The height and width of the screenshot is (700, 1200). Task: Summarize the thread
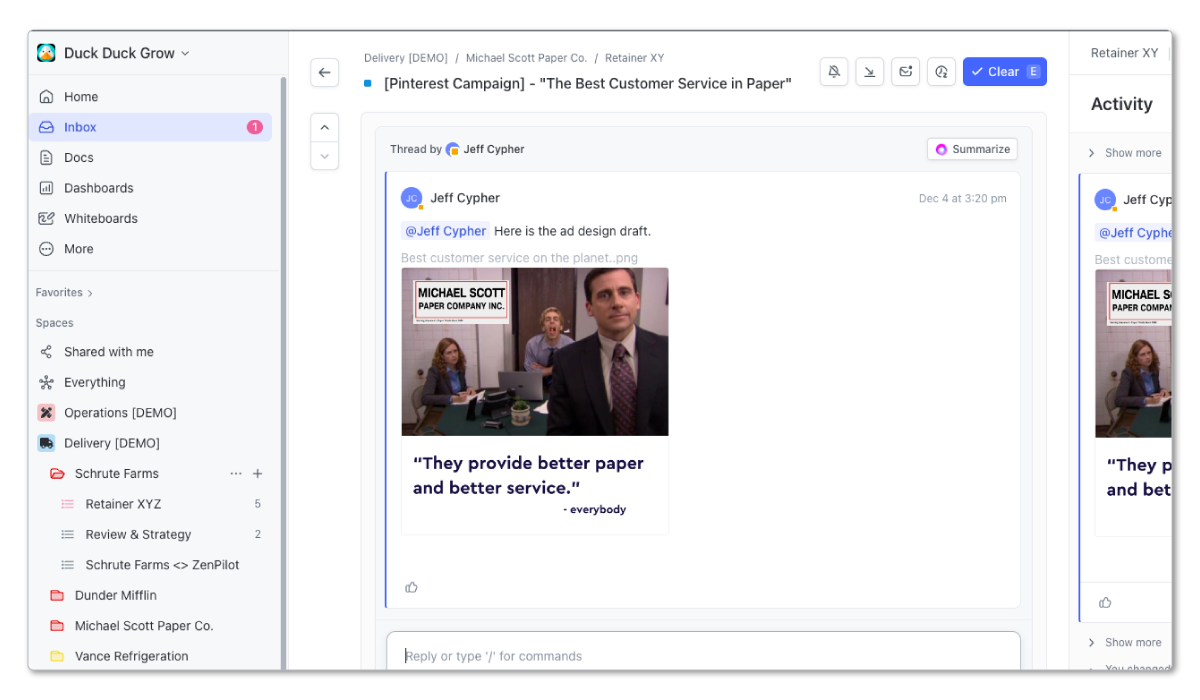pos(972,149)
